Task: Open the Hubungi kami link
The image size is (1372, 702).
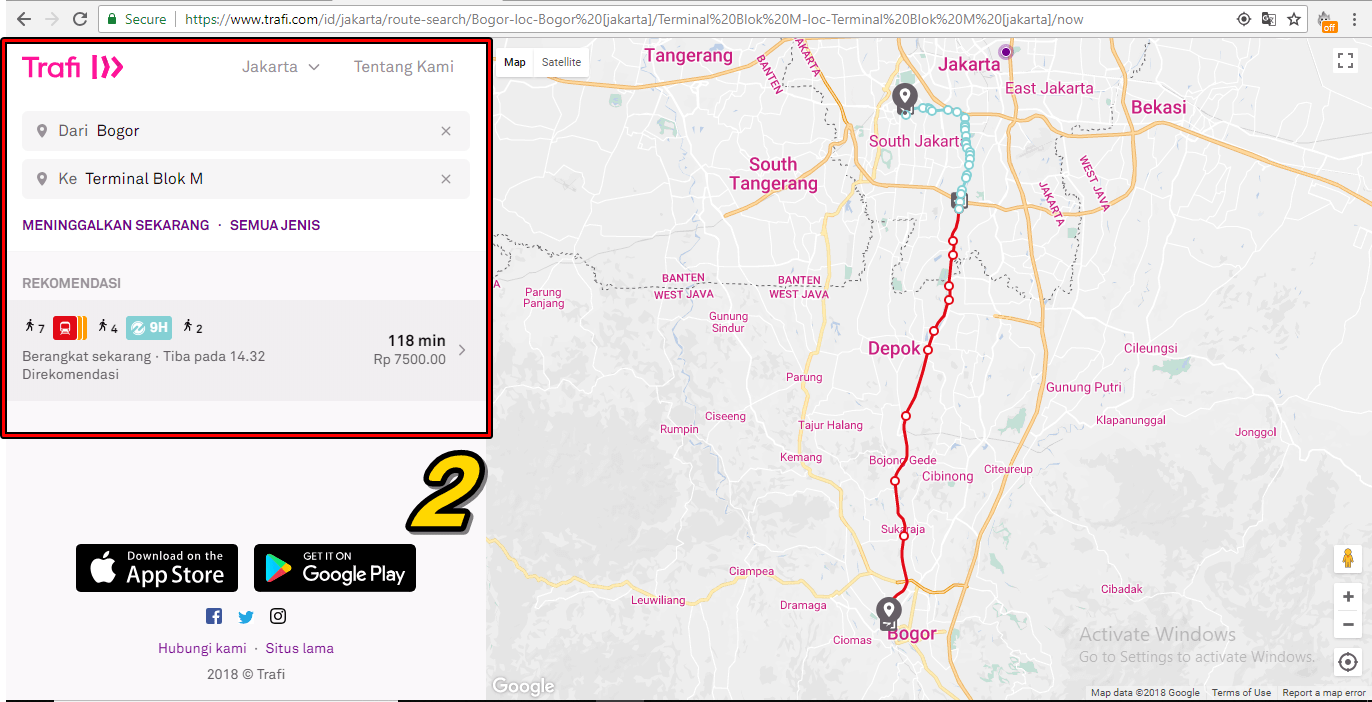Action: pyautogui.click(x=202, y=648)
